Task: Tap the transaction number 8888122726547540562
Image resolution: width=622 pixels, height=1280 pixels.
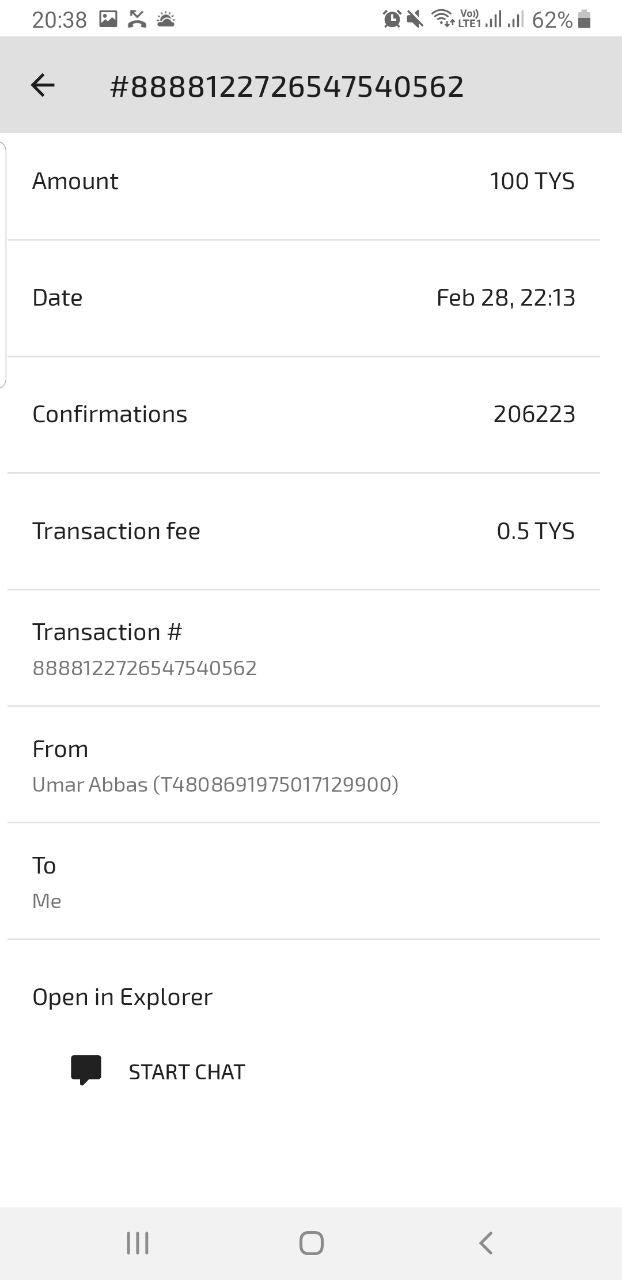Action: point(144,667)
